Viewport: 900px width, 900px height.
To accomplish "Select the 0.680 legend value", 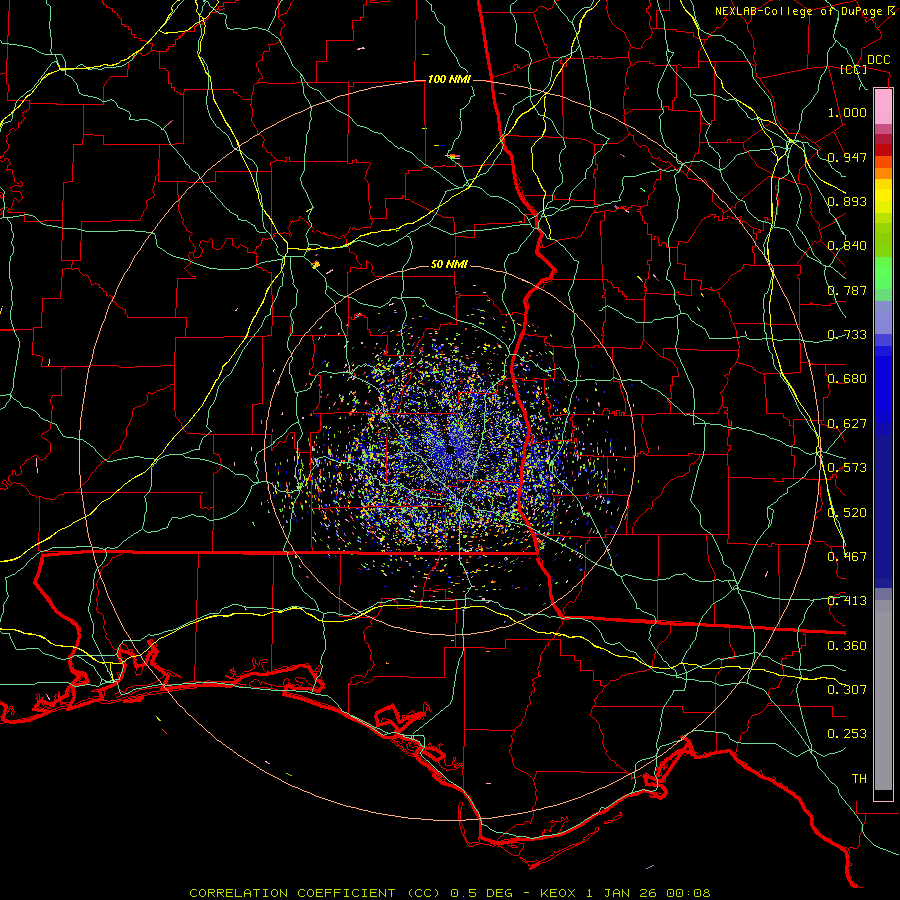I will point(847,379).
